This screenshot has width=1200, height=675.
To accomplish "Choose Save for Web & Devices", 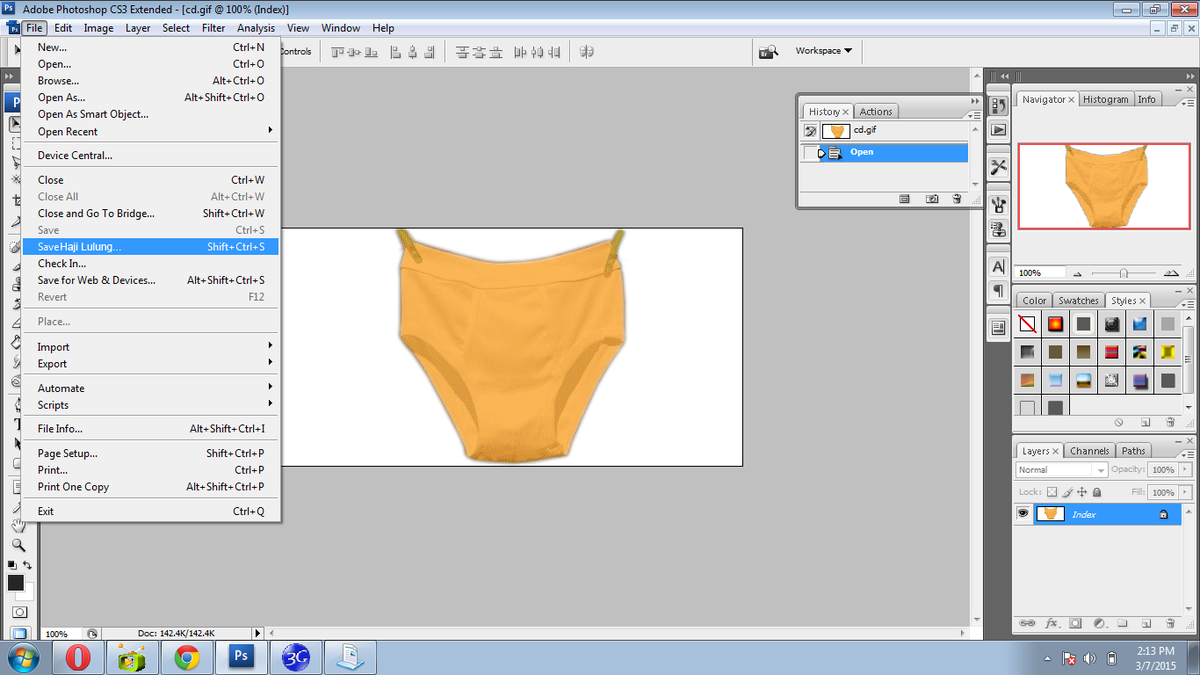I will (152, 280).
